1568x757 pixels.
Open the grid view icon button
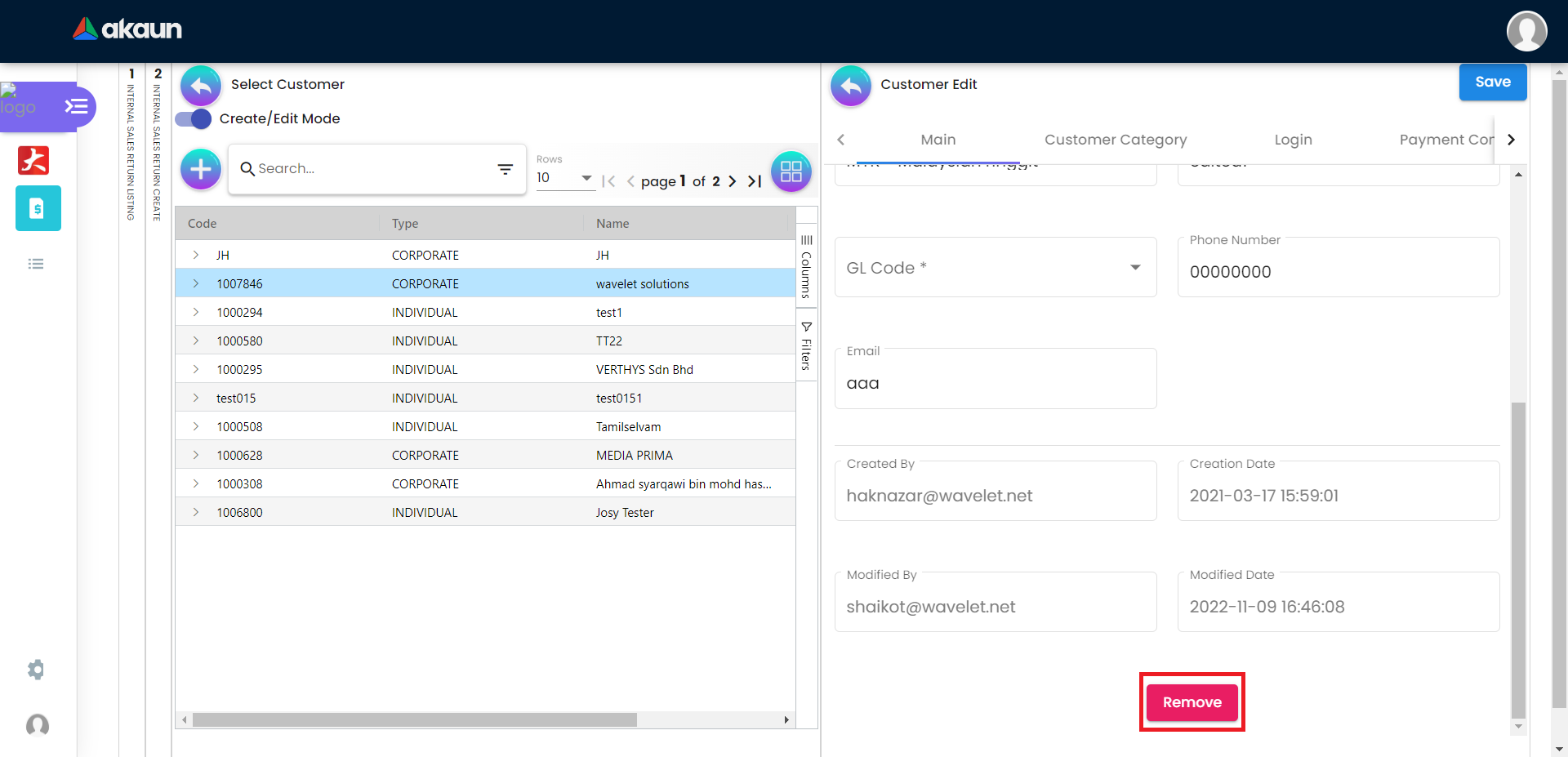pos(791,171)
